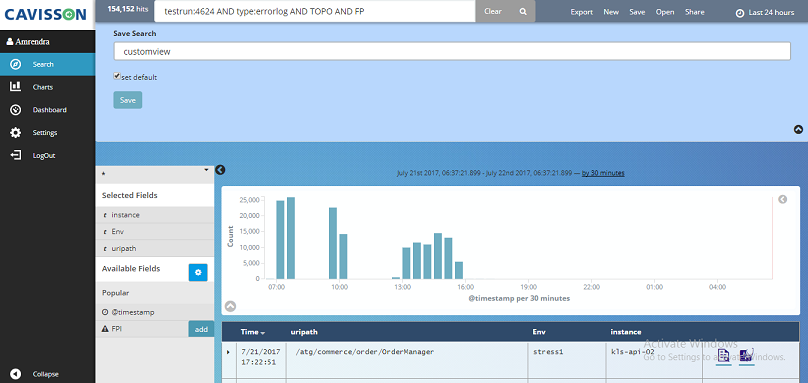The image size is (808, 383).
Task: Click the tallest histogram bar near 07:30
Action: [x=291, y=238]
